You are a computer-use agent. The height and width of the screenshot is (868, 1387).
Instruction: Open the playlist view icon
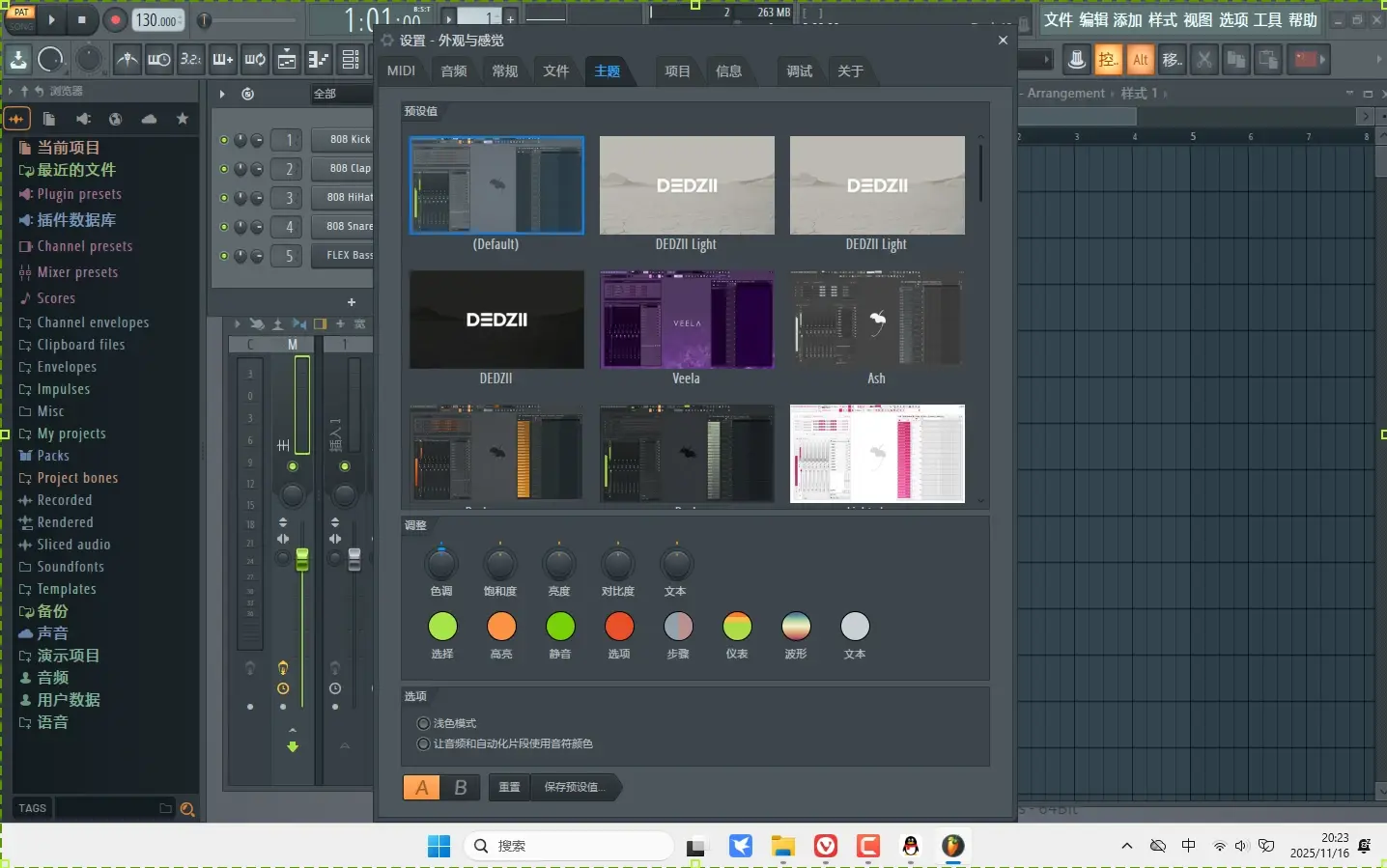(x=287, y=60)
